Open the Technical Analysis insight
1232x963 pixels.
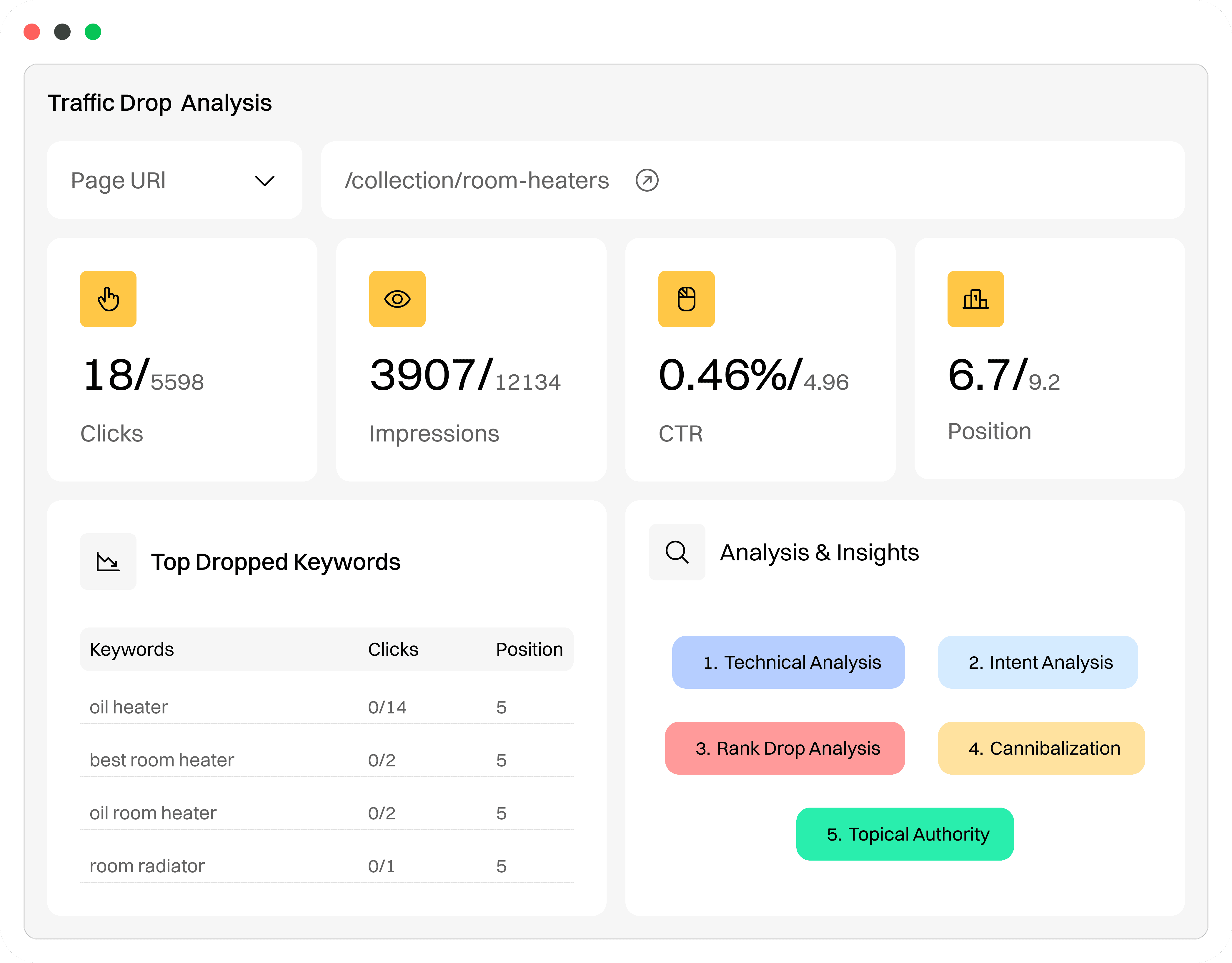coord(788,662)
